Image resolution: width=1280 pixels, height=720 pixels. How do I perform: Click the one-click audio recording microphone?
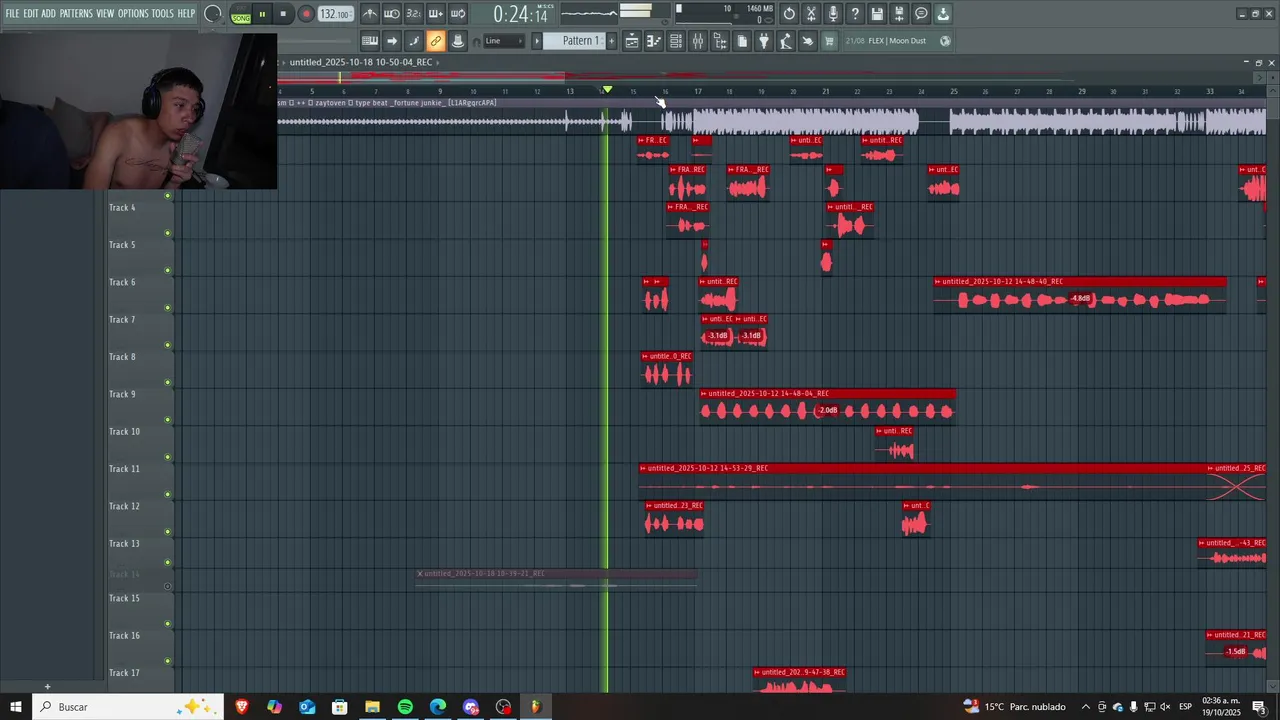pyautogui.click(x=833, y=14)
